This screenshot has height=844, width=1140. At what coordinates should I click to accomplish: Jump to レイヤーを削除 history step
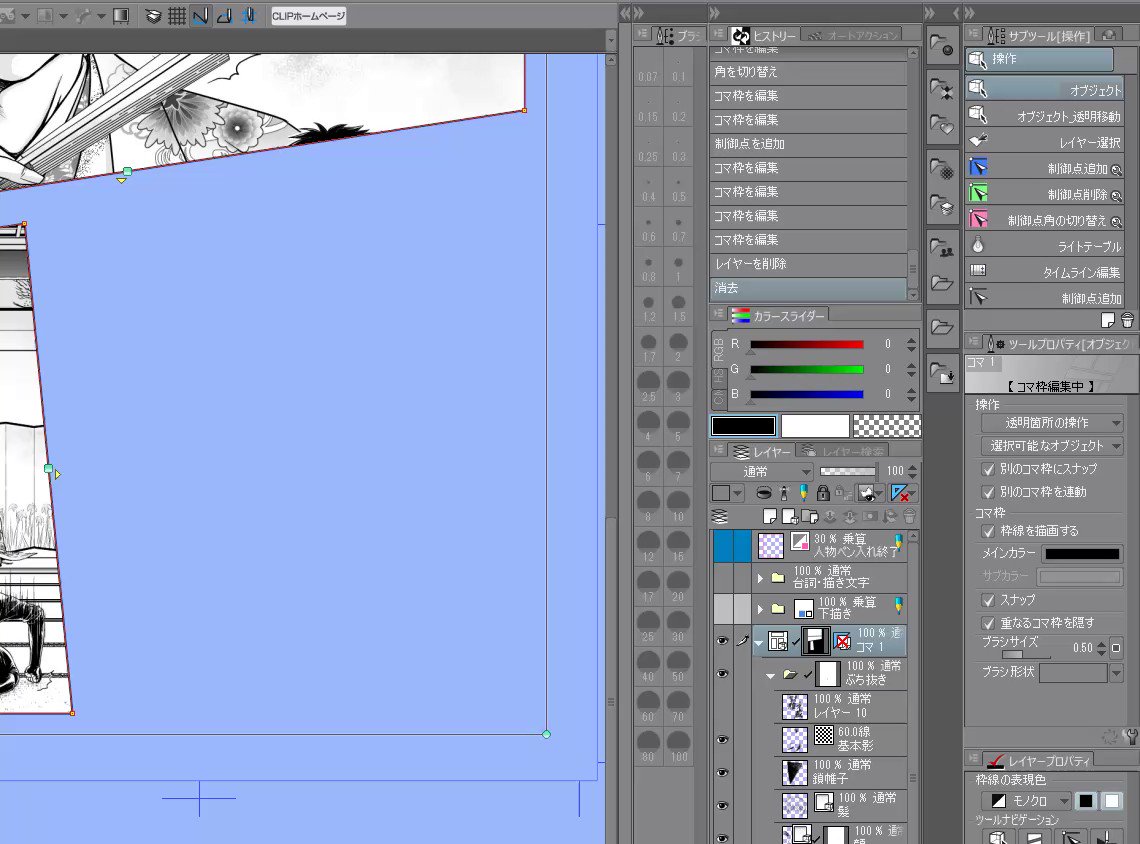pos(808,264)
